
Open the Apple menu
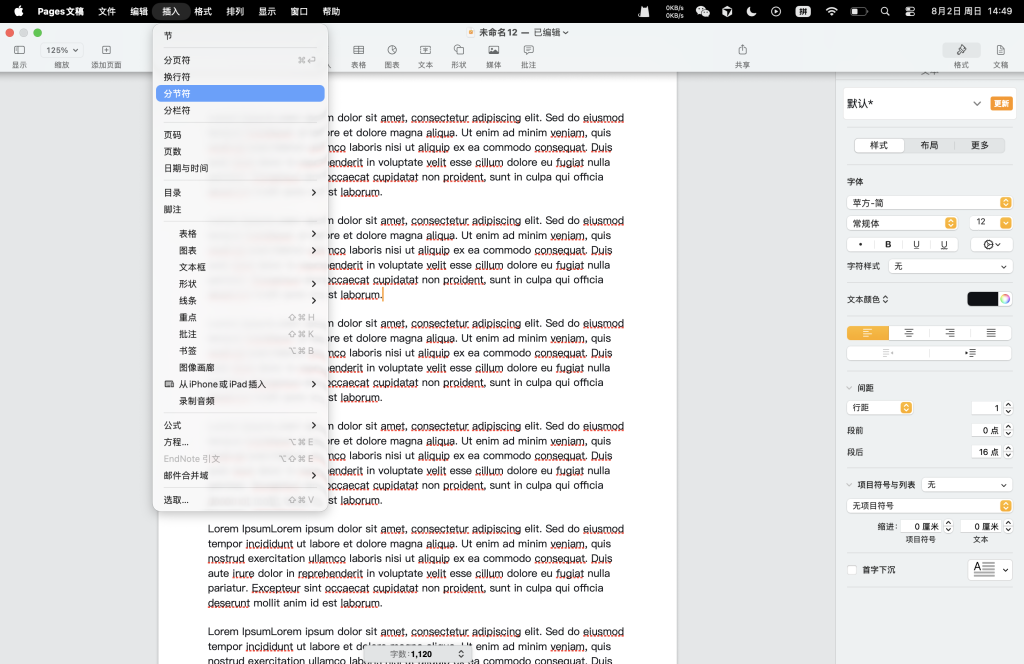click(x=18, y=11)
